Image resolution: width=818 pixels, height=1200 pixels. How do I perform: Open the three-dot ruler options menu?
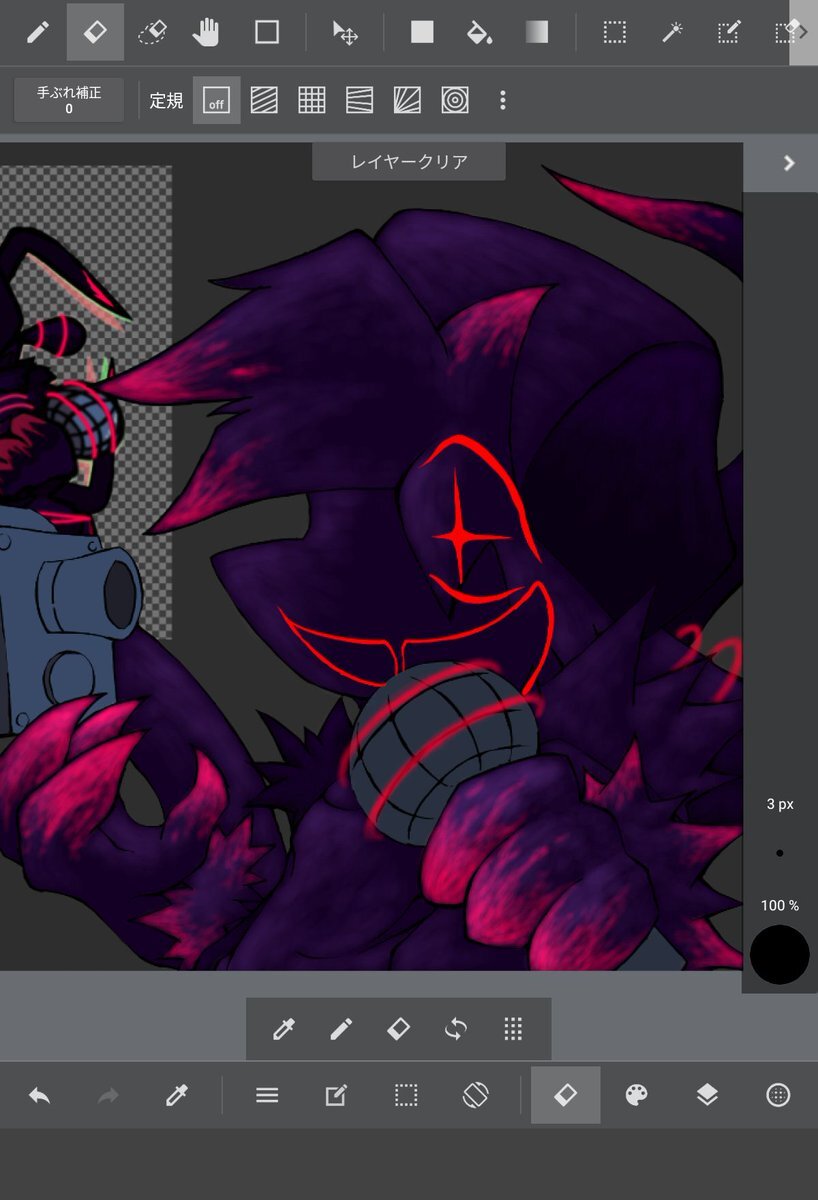pos(502,100)
